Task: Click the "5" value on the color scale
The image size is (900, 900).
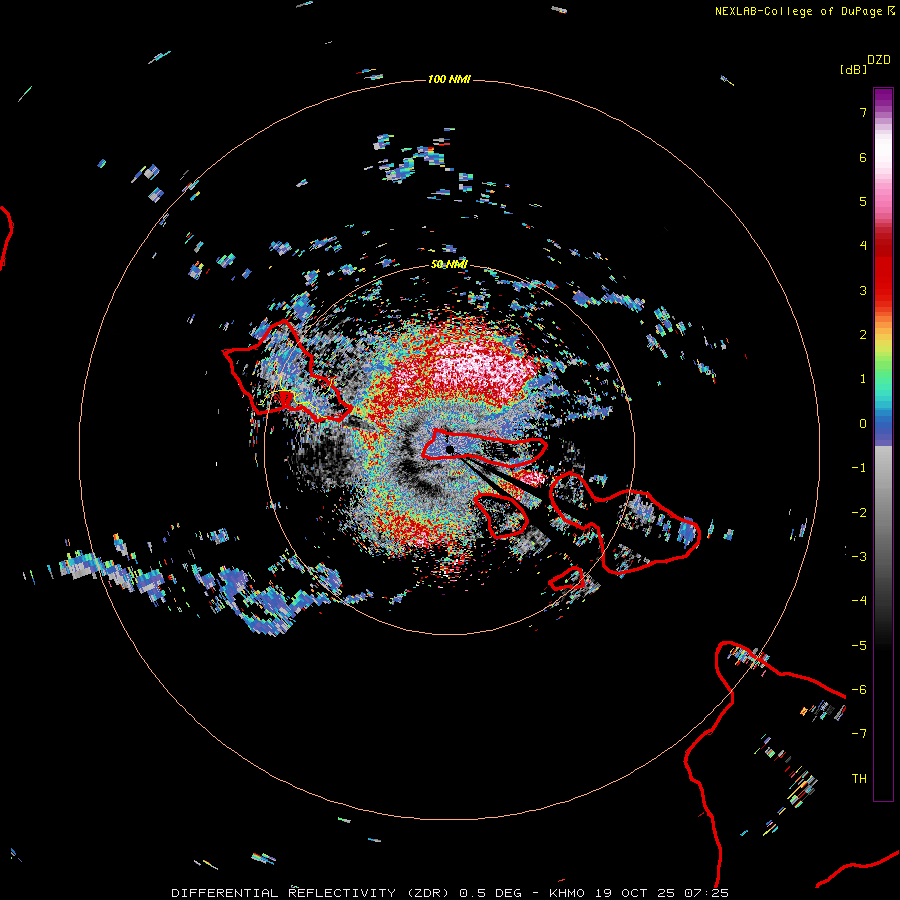Action: (863, 201)
